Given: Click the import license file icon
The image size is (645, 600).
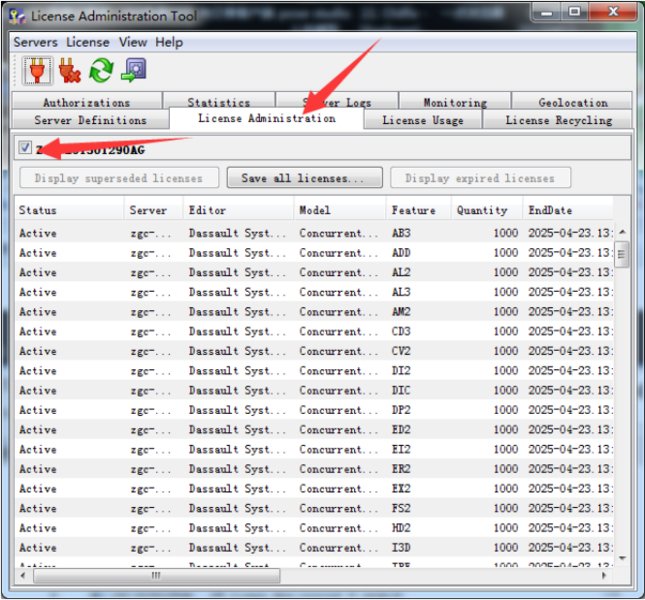Looking at the screenshot, I should click(x=133, y=70).
